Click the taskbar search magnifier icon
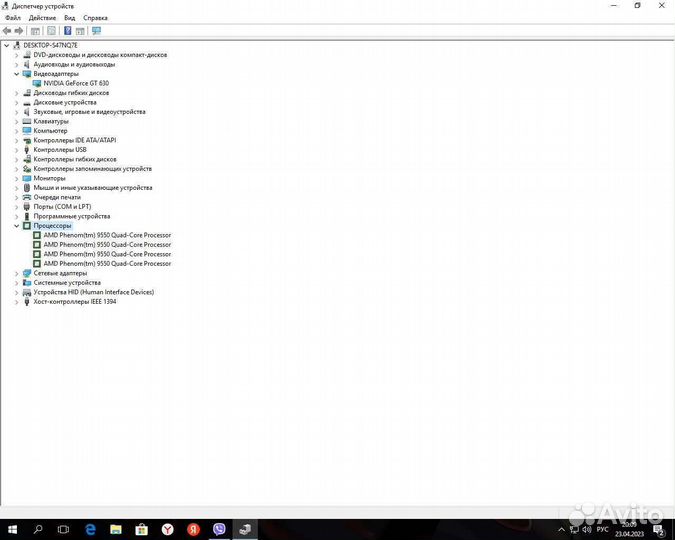This screenshot has width=675, height=540. coord(38,529)
